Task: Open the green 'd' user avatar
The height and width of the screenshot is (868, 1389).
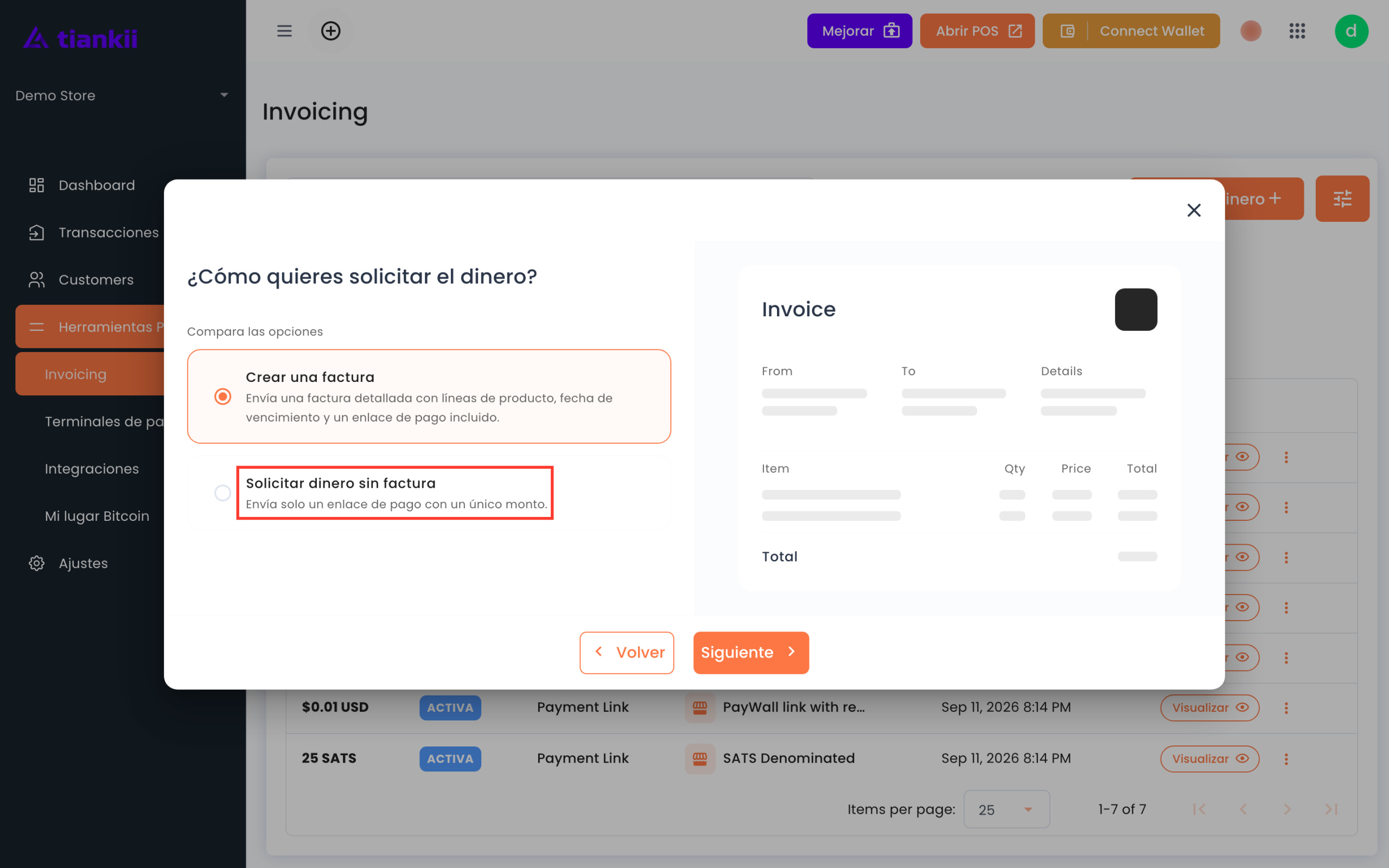Action: click(x=1351, y=31)
